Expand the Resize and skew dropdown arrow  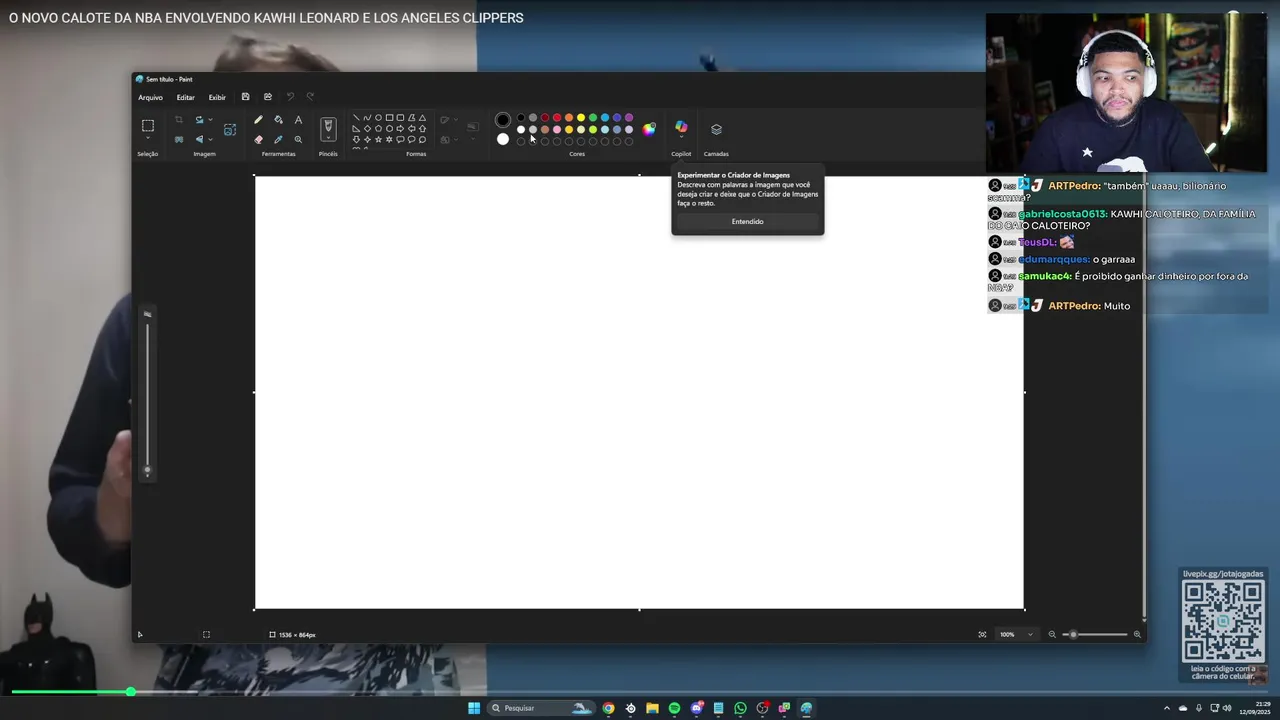tap(210, 119)
